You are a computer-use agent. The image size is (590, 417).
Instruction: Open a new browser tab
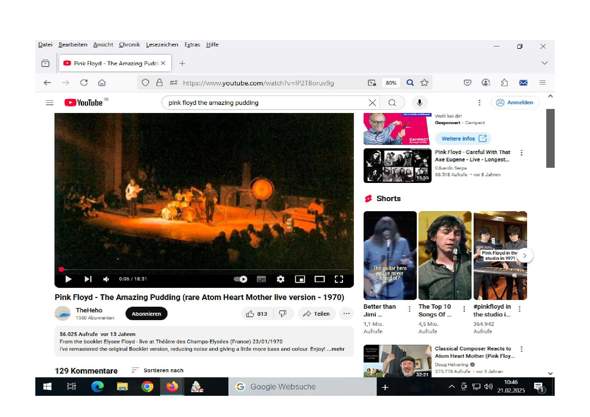[182, 63]
